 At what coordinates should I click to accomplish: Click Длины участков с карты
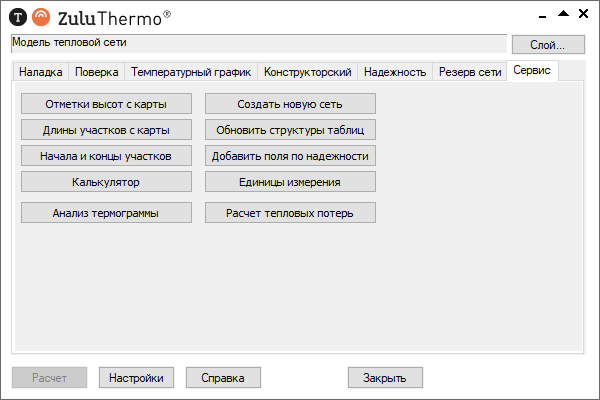coord(106,130)
